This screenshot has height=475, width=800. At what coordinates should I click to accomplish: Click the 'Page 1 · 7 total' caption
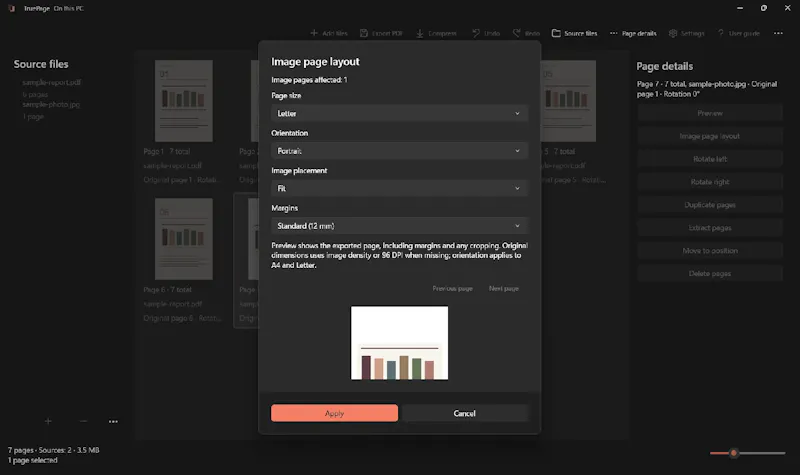tap(167, 152)
